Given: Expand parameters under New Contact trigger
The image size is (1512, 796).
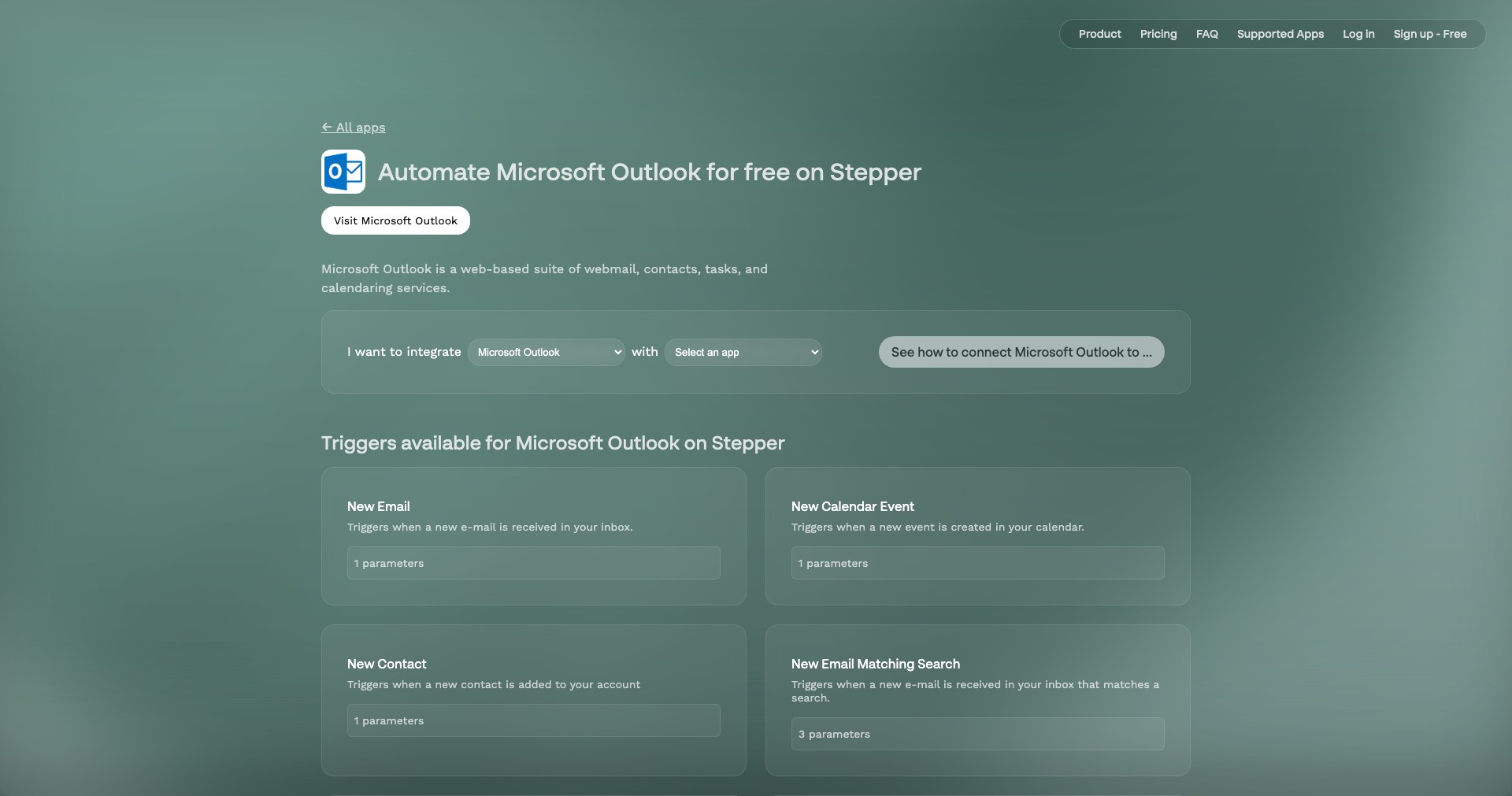Looking at the screenshot, I should (534, 720).
